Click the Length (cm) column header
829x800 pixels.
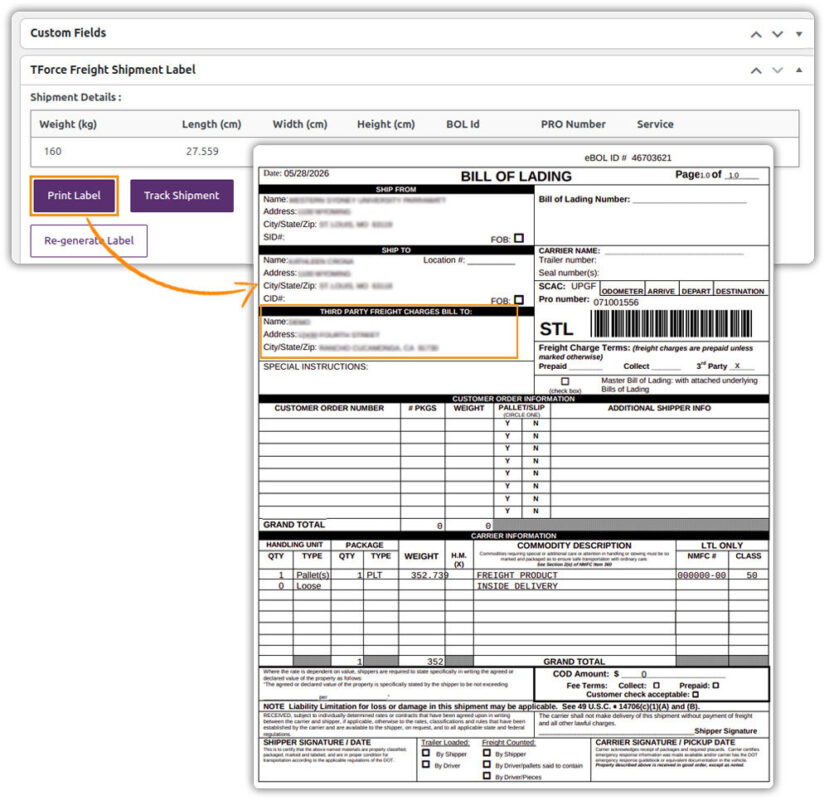[x=211, y=124]
